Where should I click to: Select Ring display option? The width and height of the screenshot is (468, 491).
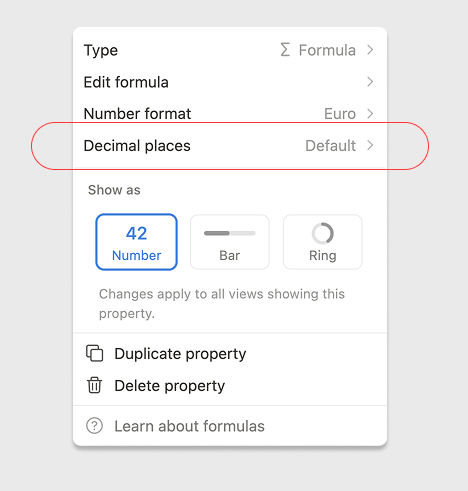[x=323, y=242]
